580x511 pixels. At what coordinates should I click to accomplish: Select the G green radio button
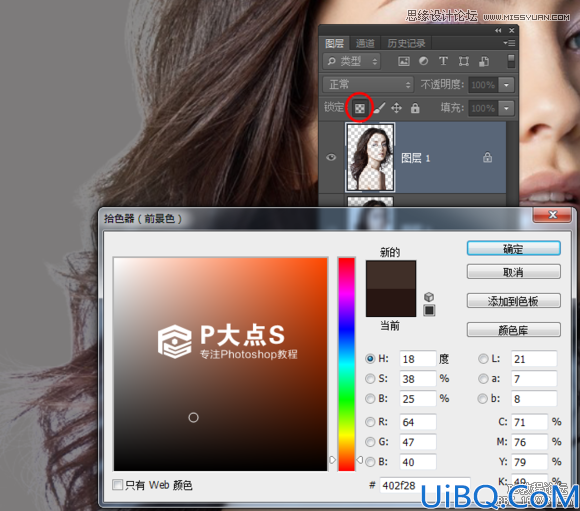point(370,442)
